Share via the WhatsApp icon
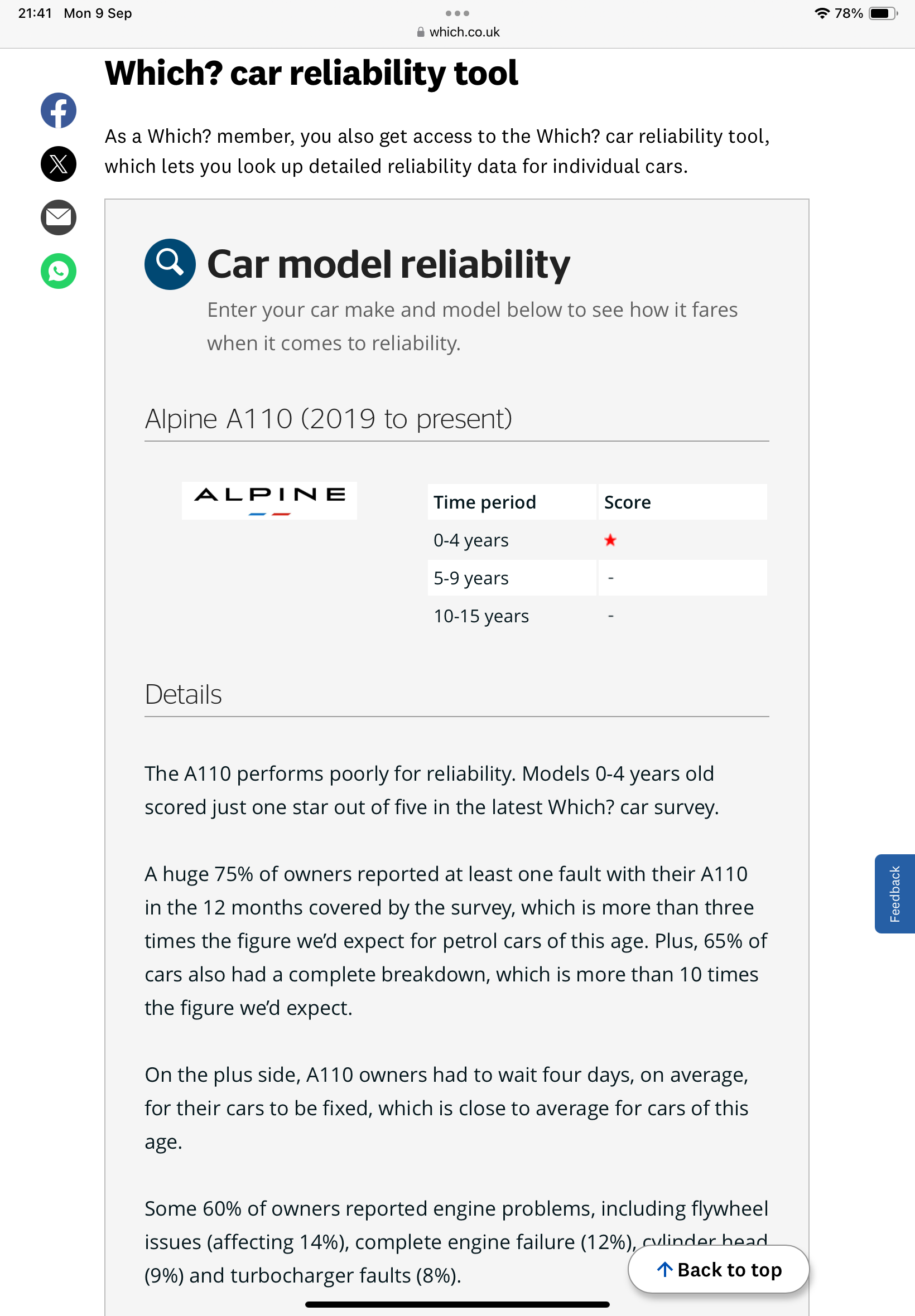The width and height of the screenshot is (915, 1316). click(x=59, y=271)
